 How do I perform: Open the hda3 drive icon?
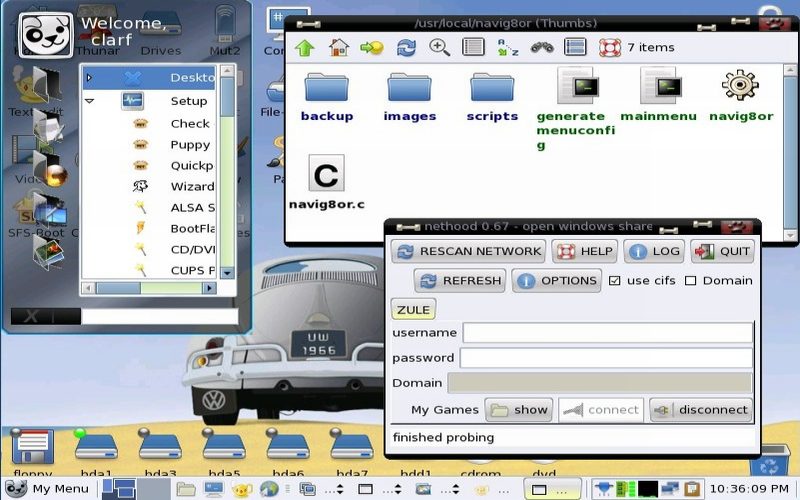coord(160,451)
